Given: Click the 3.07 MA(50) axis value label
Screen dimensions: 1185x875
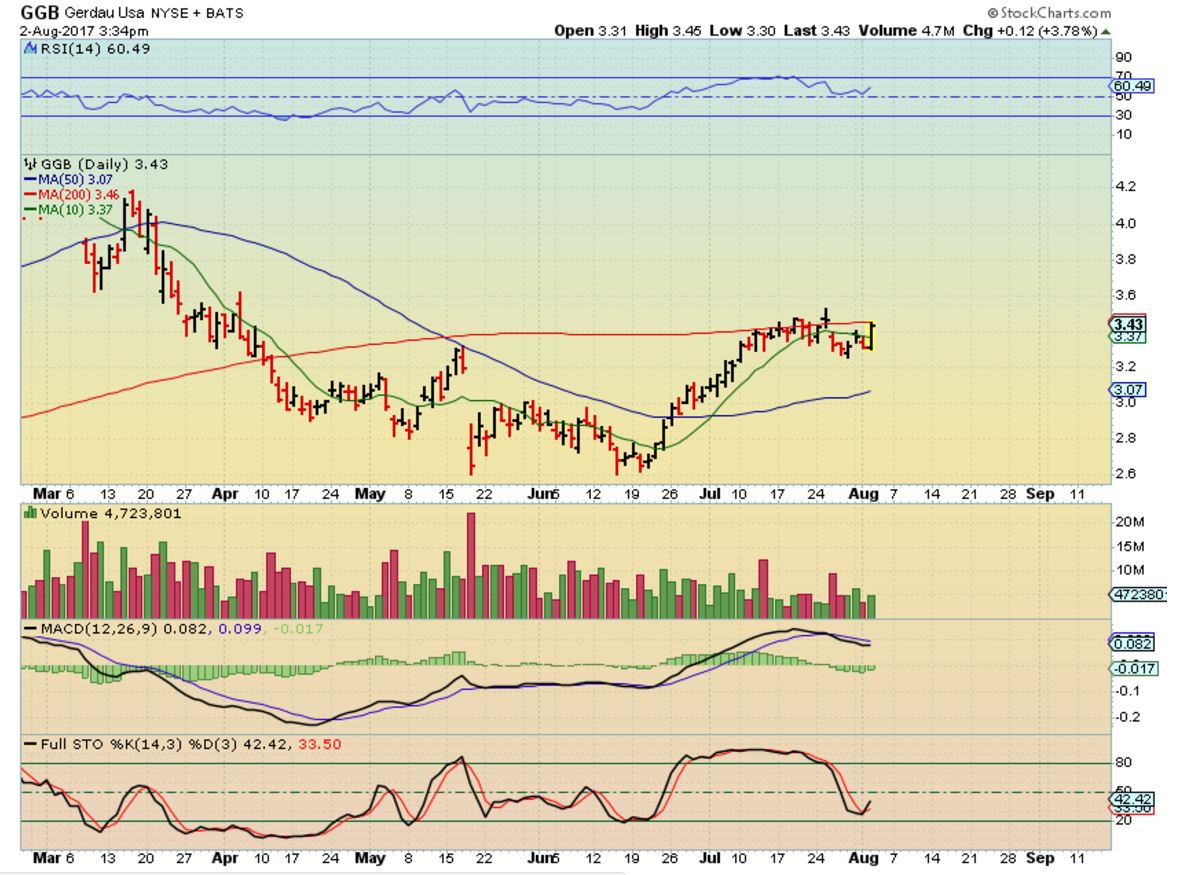Looking at the screenshot, I should pyautogui.click(x=1128, y=389).
